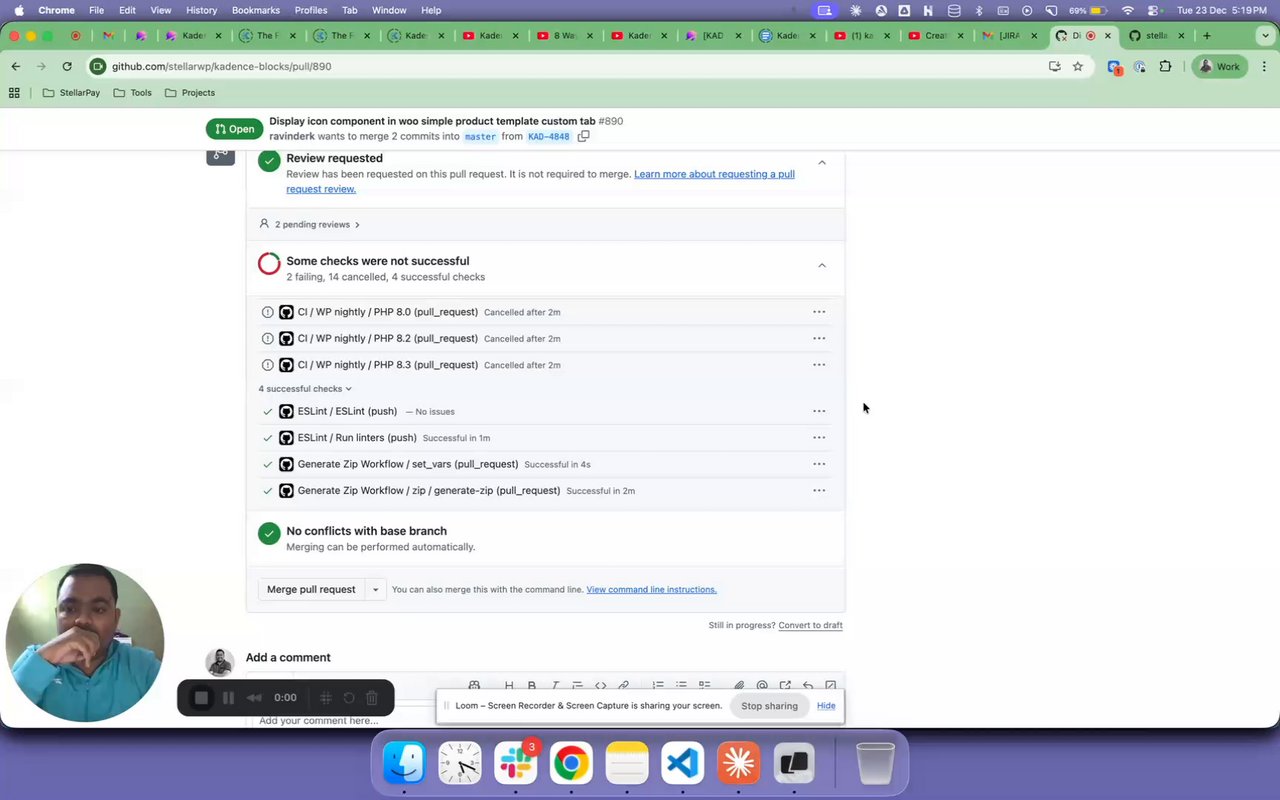Switch to the [JIRA Gmail tab

tap(1009, 36)
